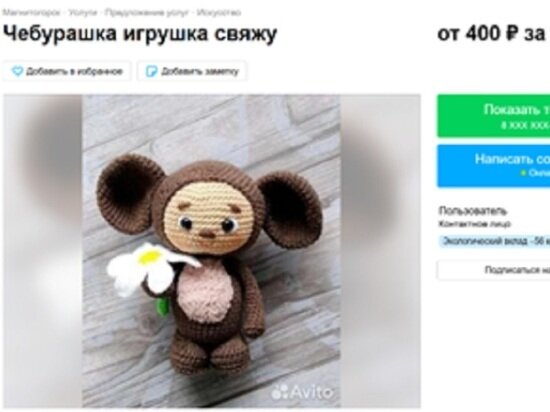This screenshot has height=412, width=550.
Task: Click the heart favorites icon
Action: [x=17, y=72]
